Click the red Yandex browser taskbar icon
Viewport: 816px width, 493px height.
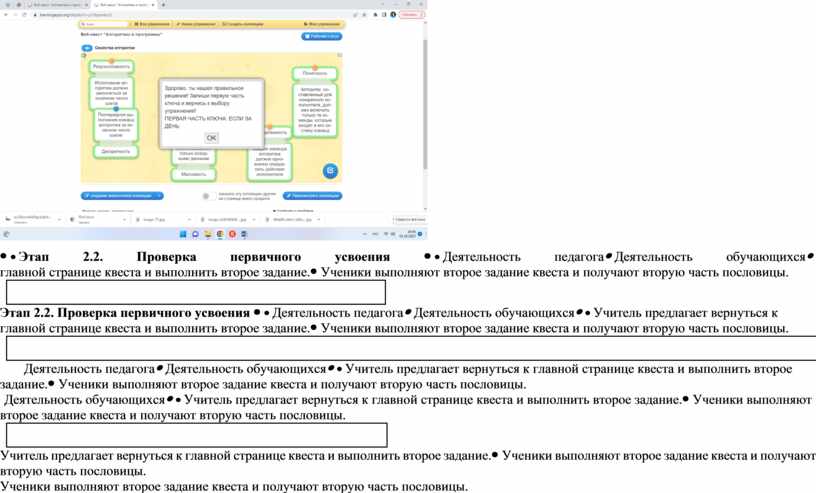point(232,234)
